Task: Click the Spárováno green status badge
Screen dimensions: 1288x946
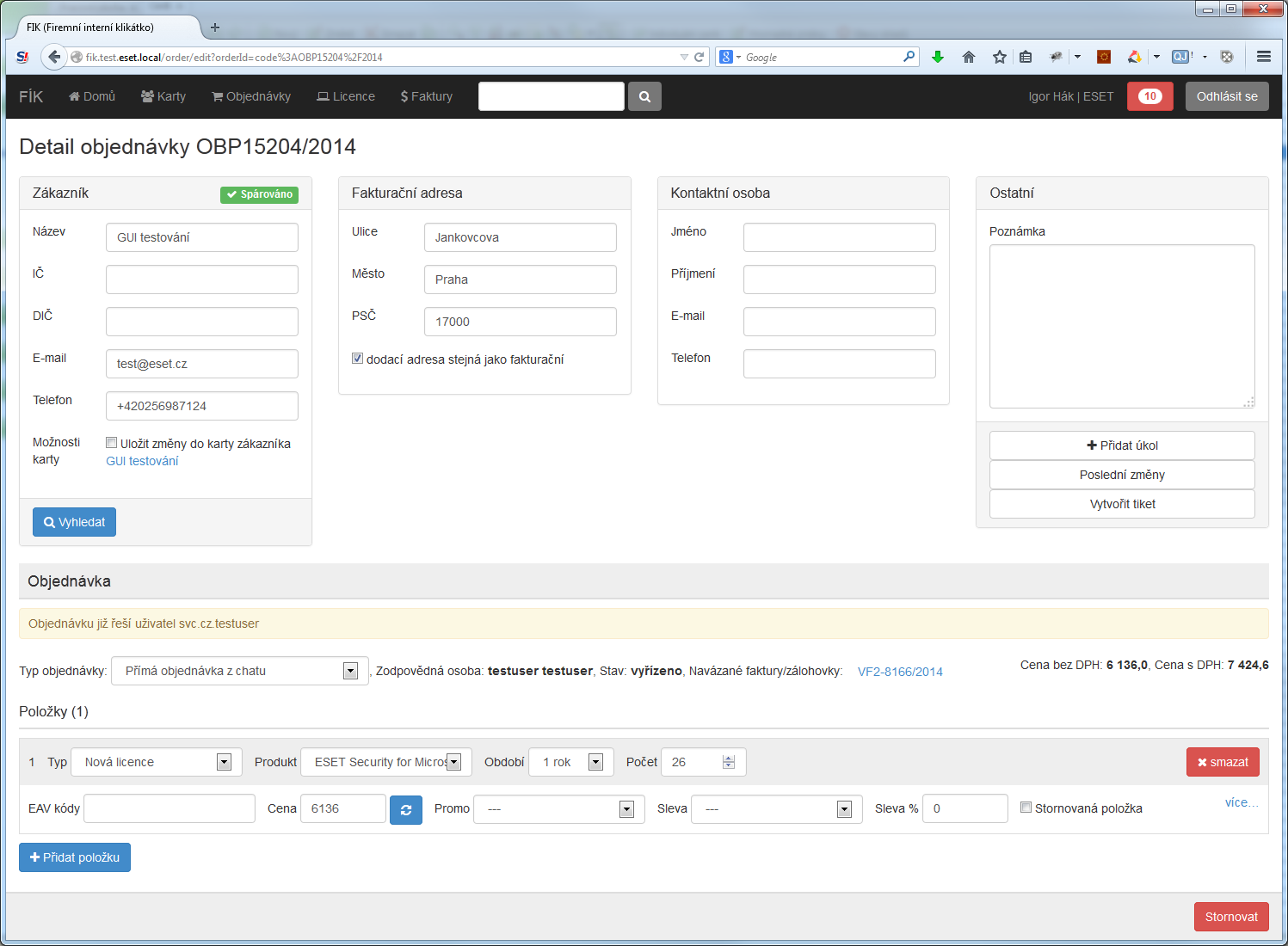Action: 259,194
